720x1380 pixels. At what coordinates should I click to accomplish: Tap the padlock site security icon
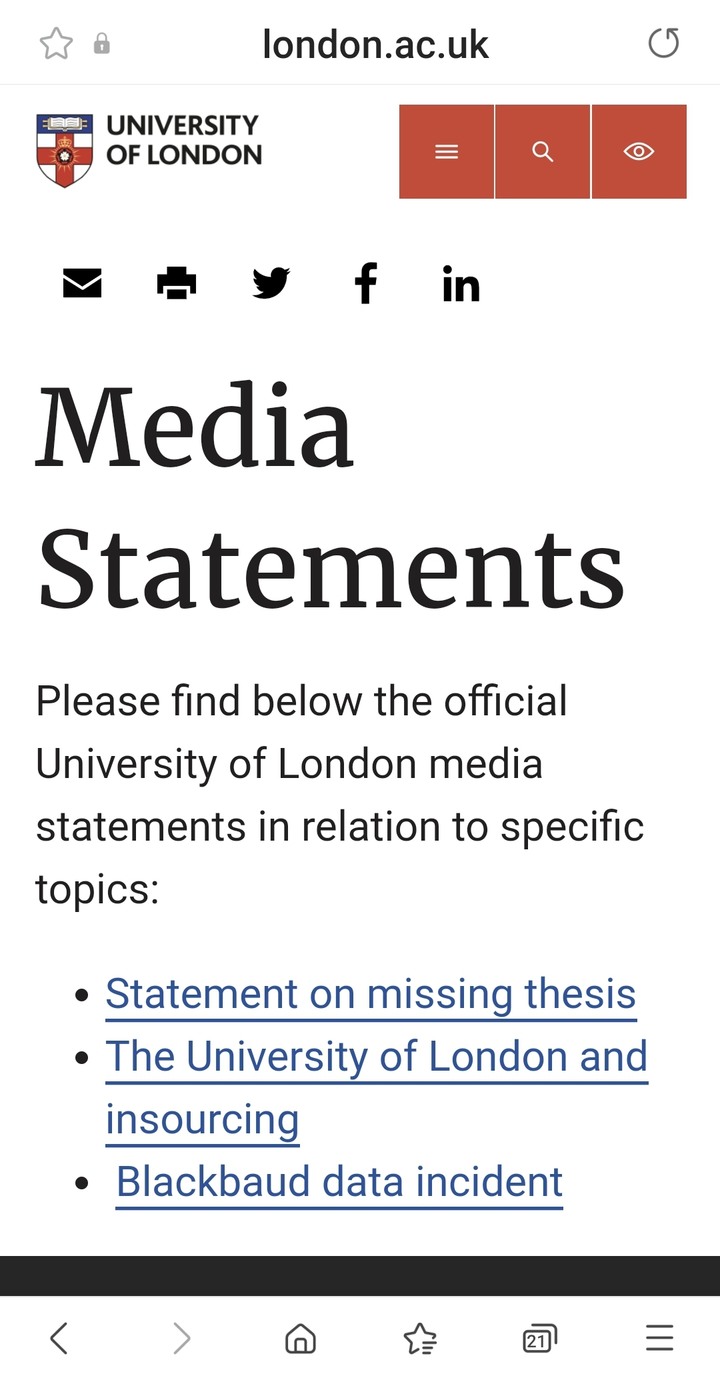coord(101,44)
